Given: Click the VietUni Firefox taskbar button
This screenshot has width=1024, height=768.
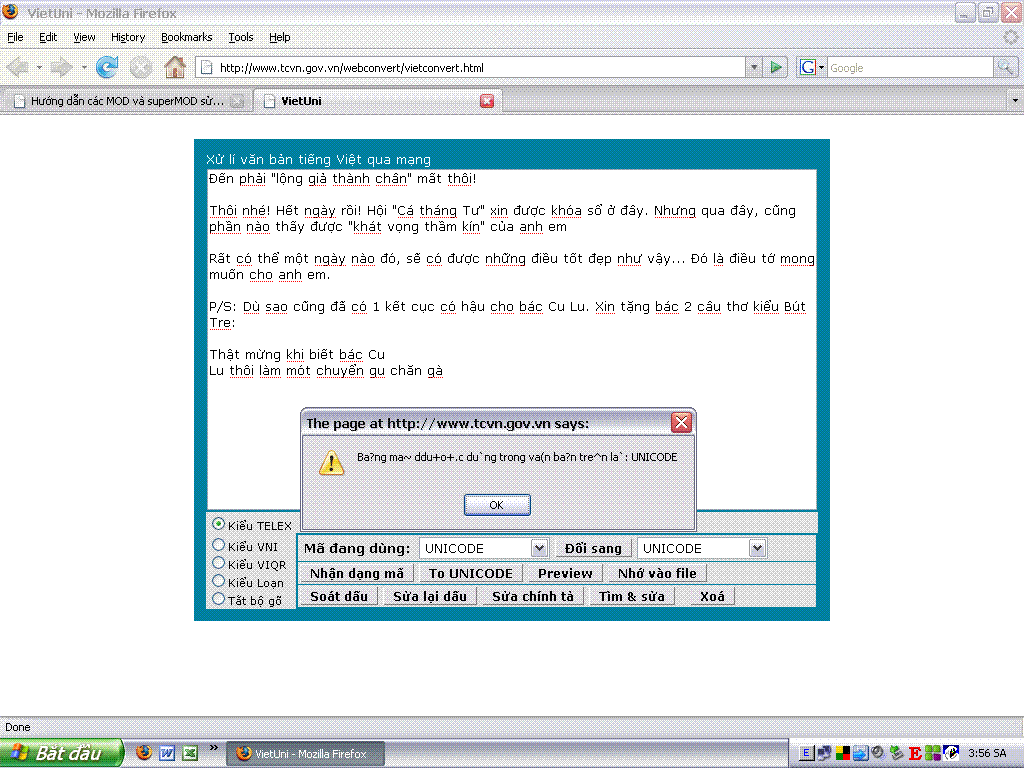Looking at the screenshot, I should click(305, 754).
